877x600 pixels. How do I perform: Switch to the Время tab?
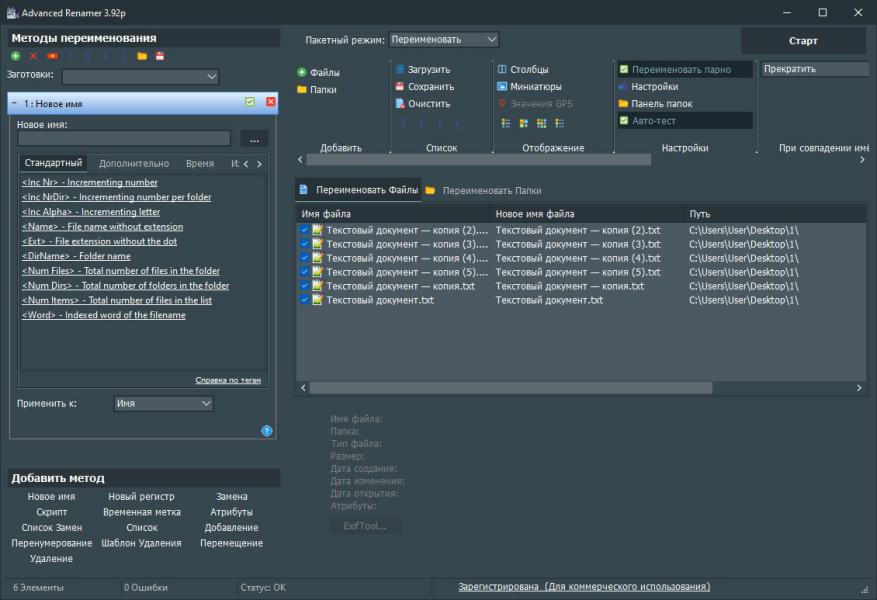pyautogui.click(x=200, y=164)
